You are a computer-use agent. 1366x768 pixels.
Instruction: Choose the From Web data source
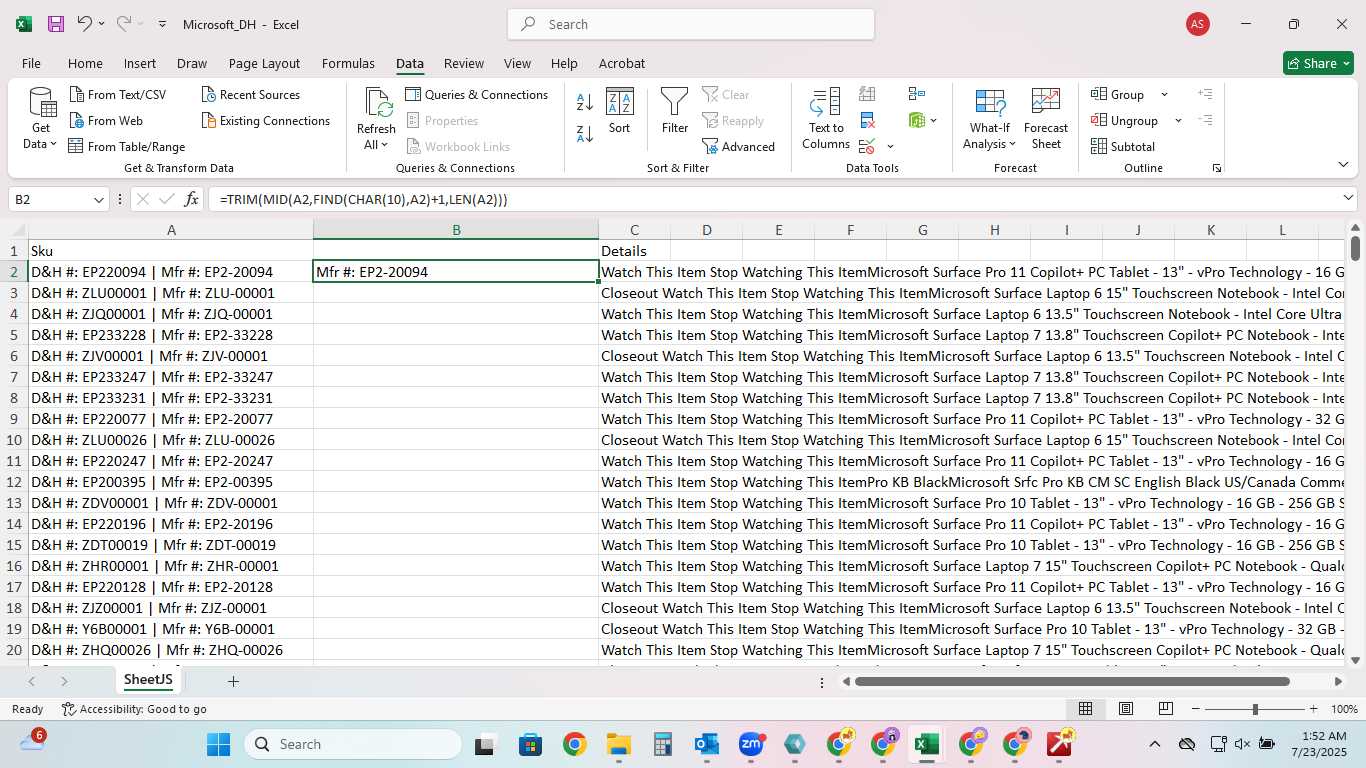coord(105,121)
